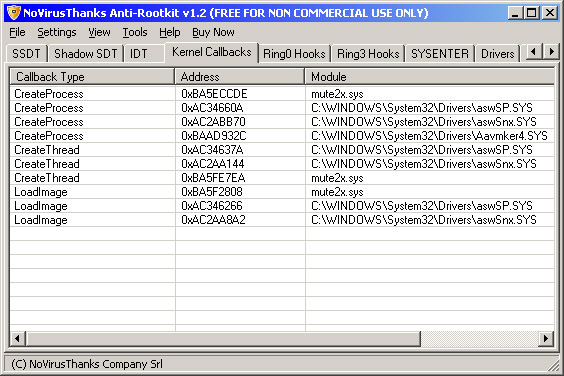
Task: Open the File menu
Action: (x=17, y=32)
